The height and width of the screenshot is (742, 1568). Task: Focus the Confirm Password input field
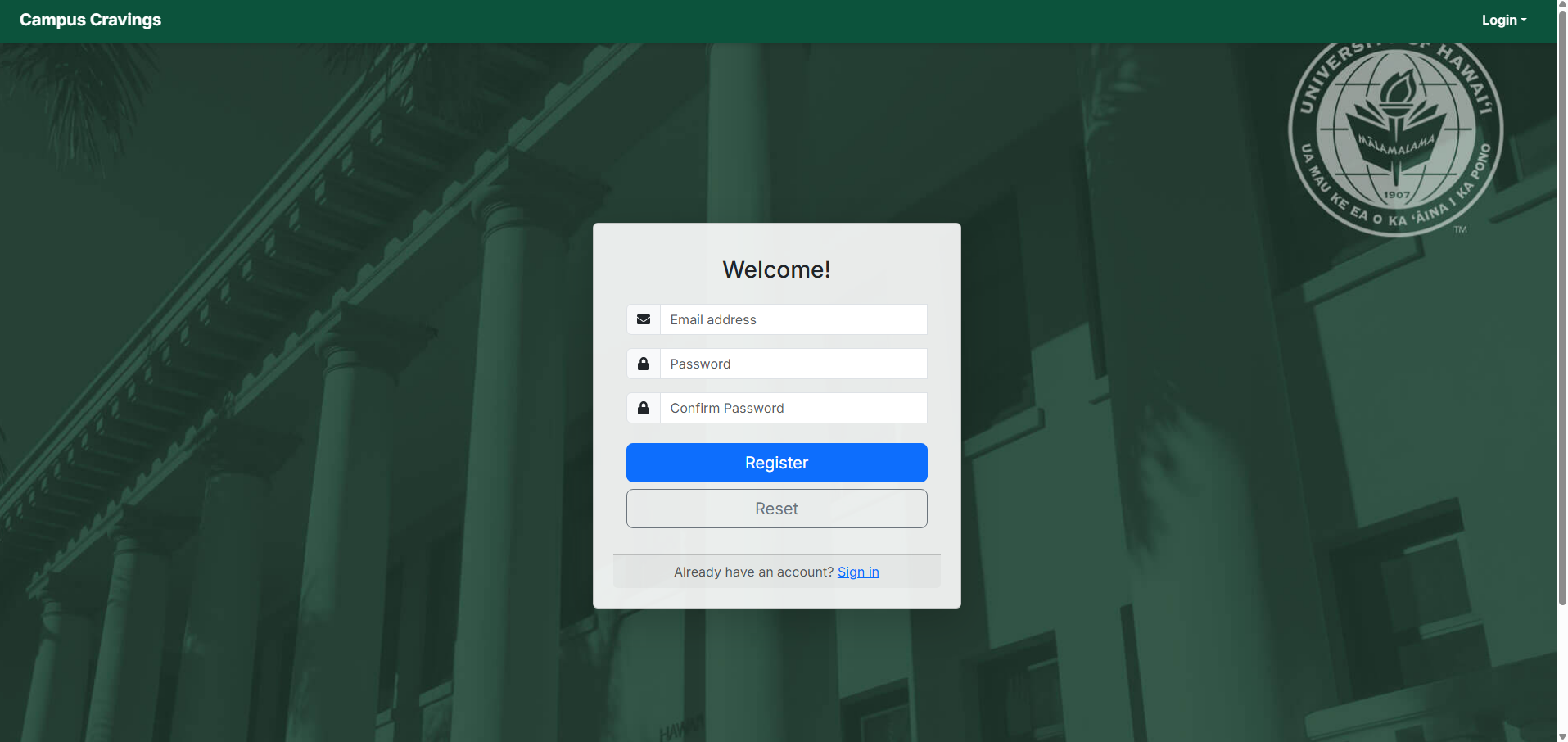(x=793, y=408)
